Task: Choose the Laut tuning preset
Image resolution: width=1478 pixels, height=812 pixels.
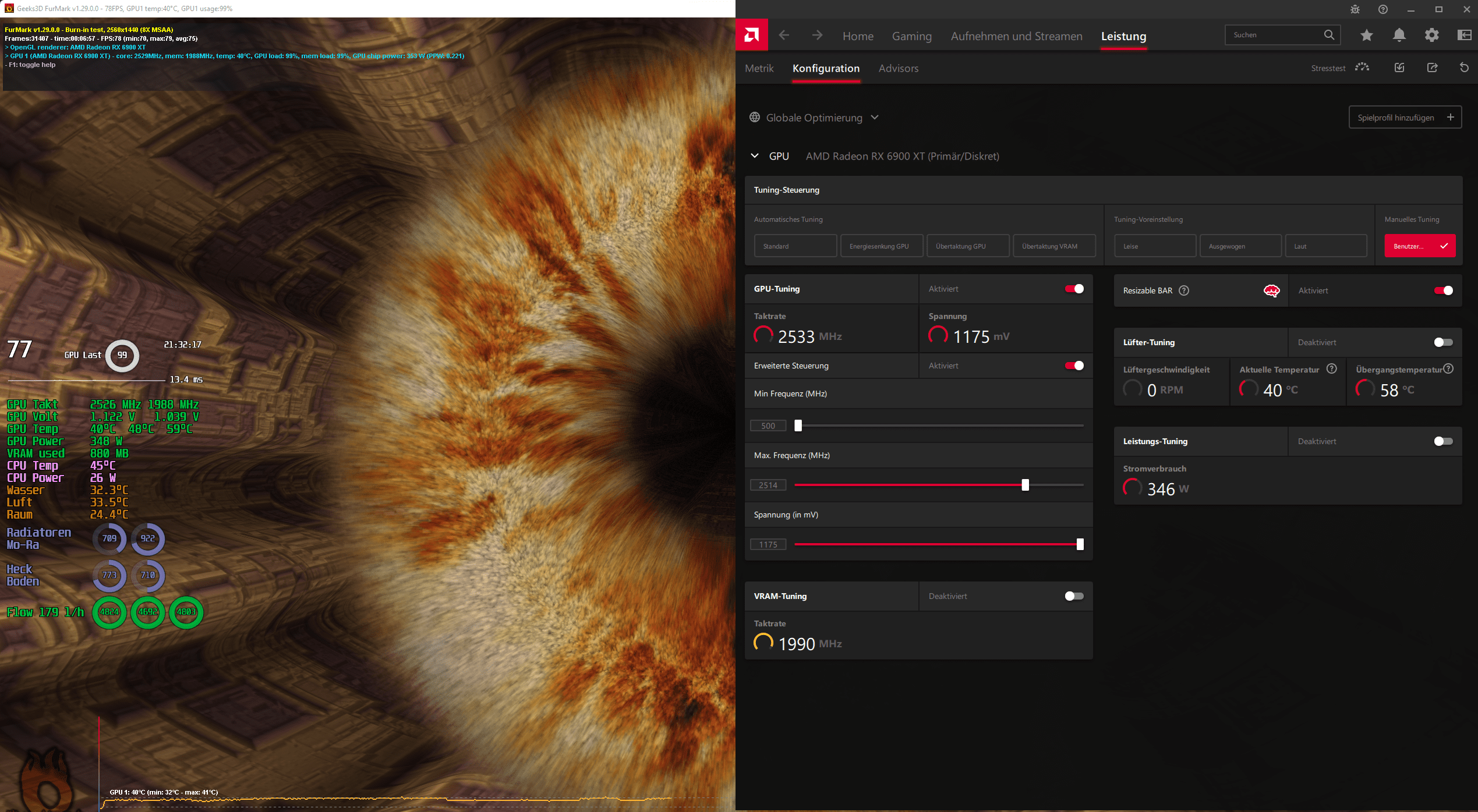Action: [1326, 246]
